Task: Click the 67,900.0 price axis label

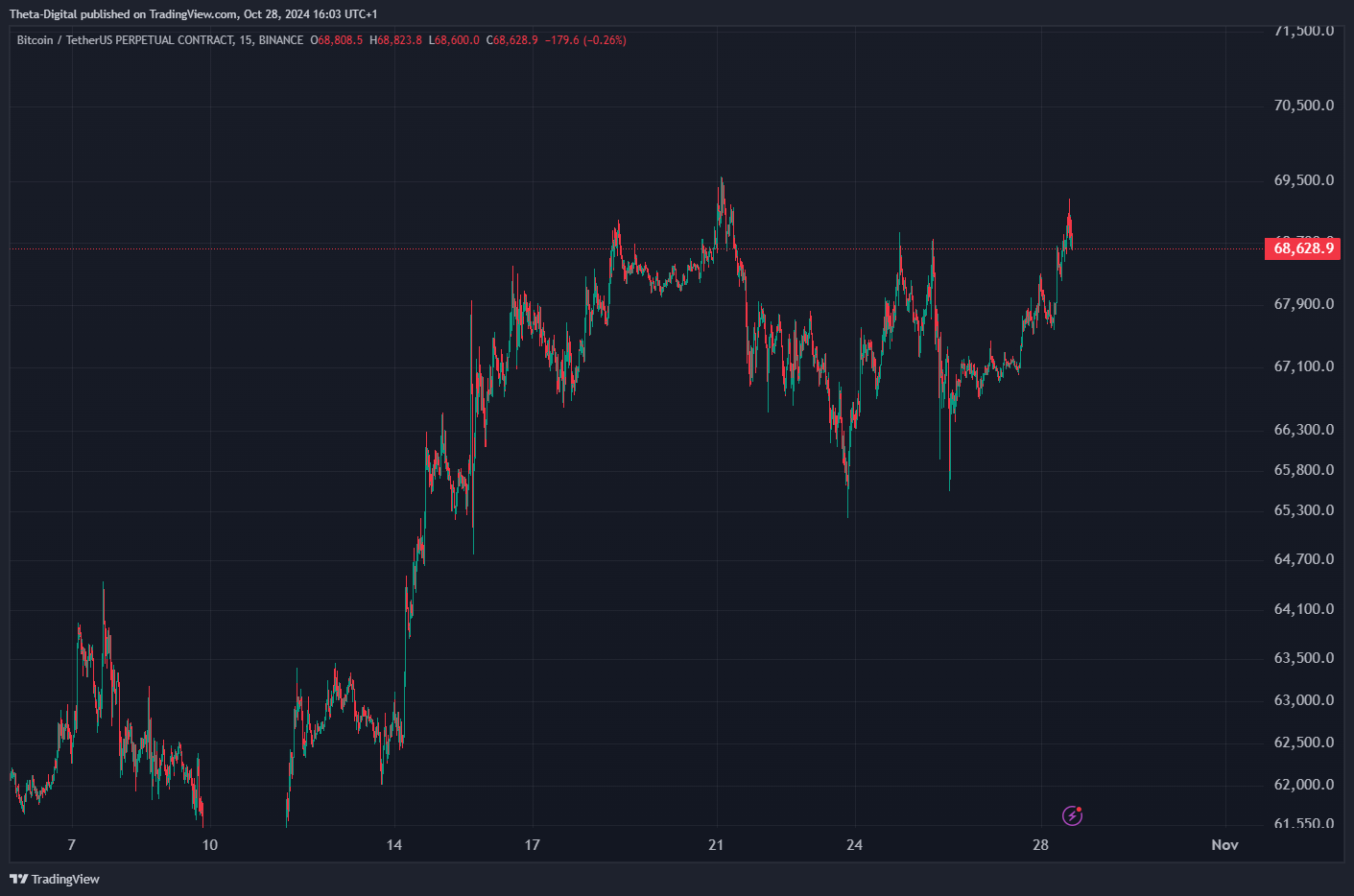Action: point(1303,304)
